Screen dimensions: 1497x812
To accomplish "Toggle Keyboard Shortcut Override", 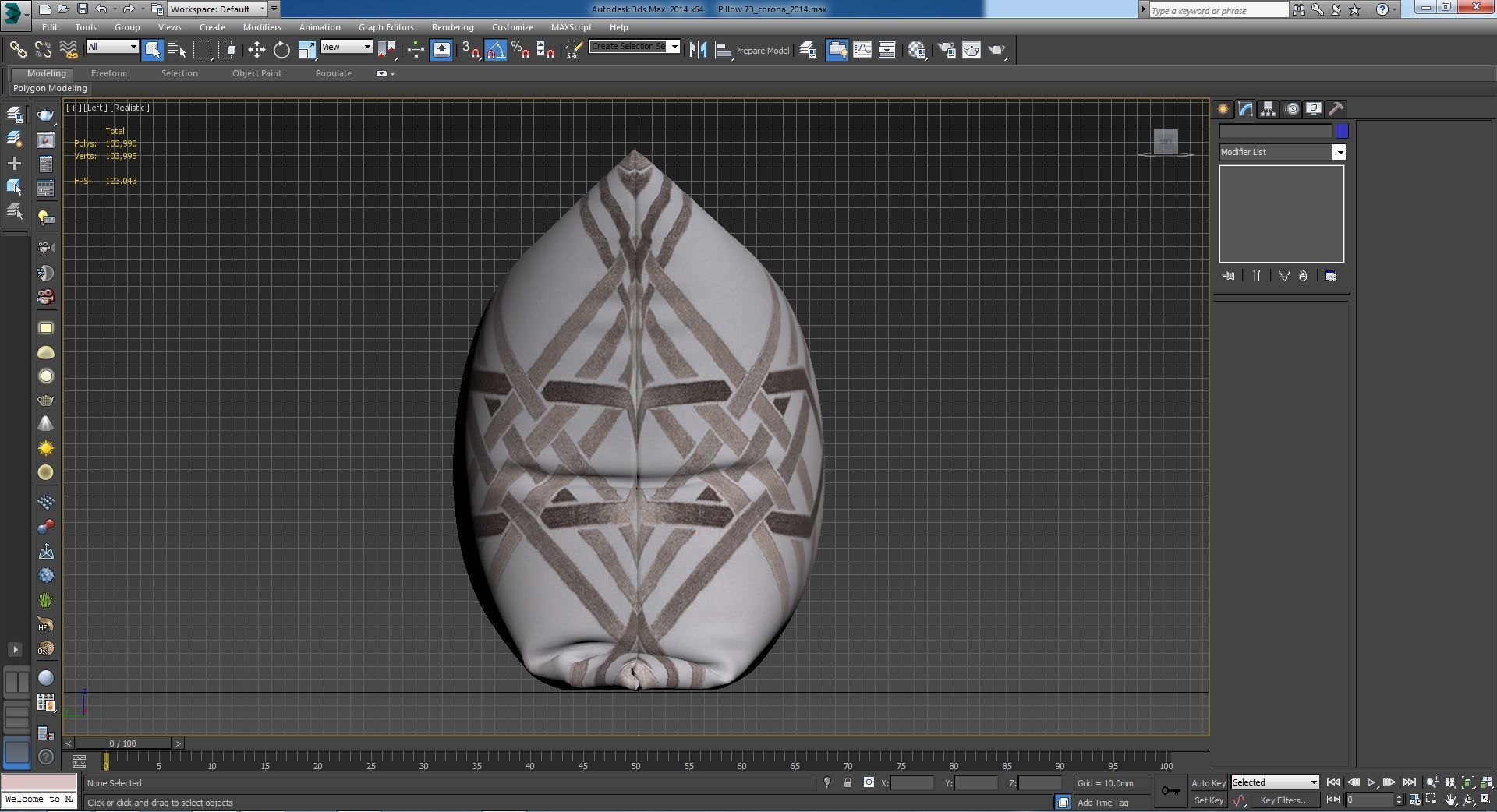I will (441, 50).
